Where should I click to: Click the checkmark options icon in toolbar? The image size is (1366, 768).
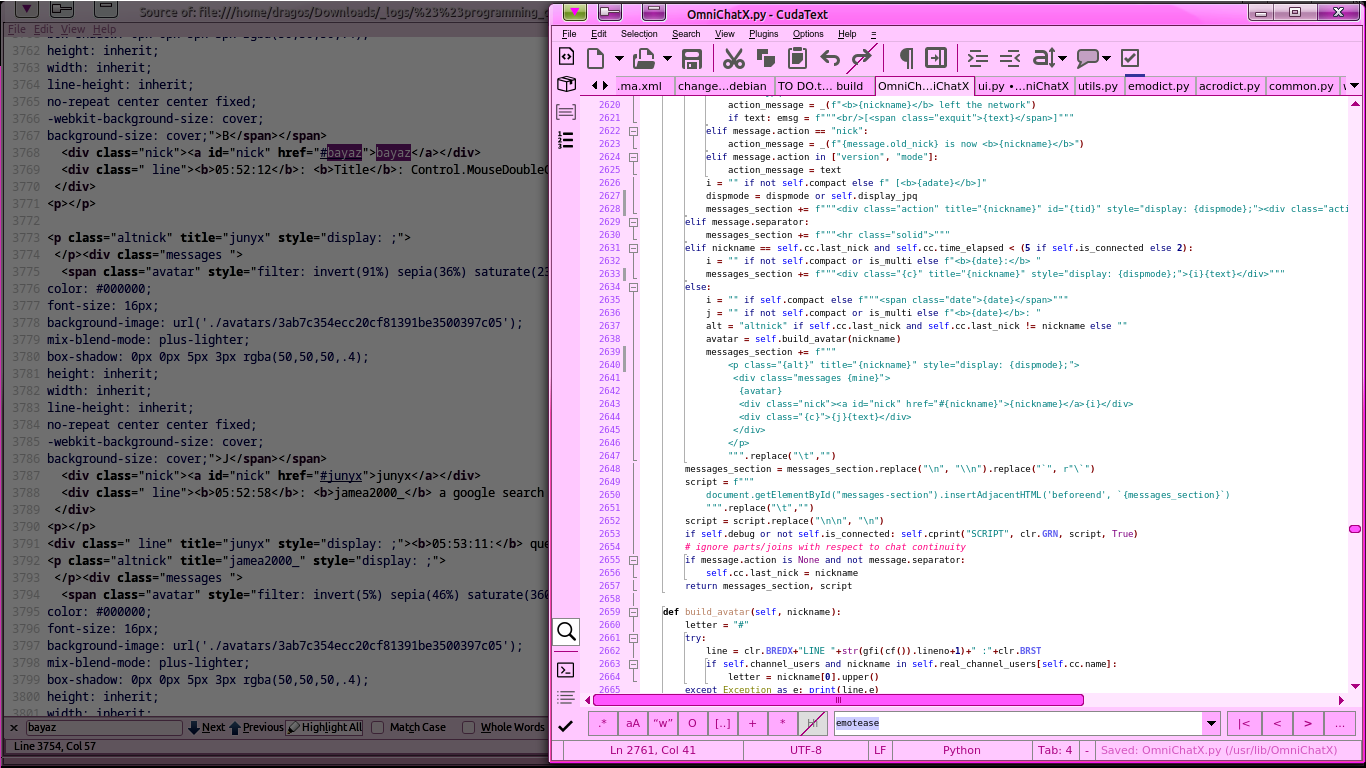[x=1130, y=58]
